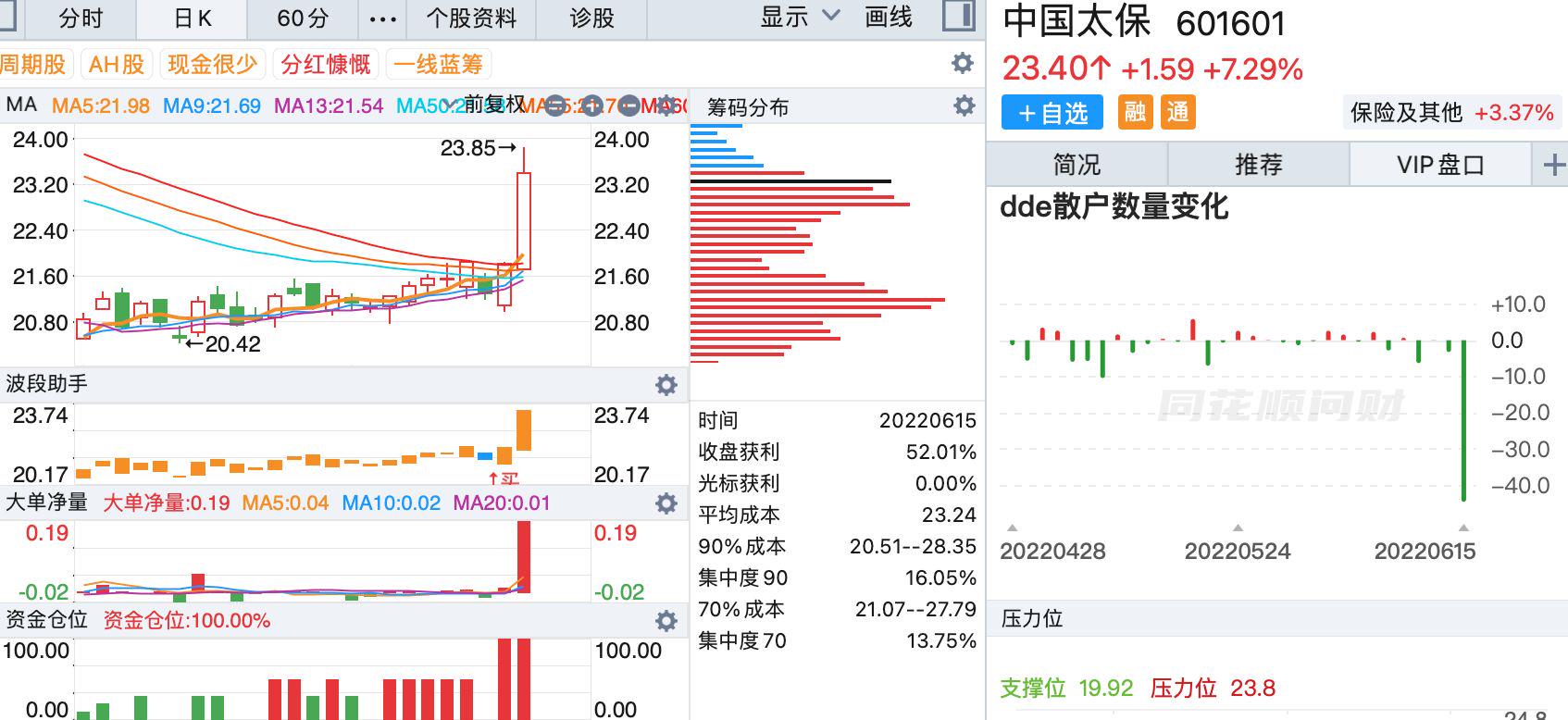Open the 筹码分布 panel settings gear

[x=964, y=106]
